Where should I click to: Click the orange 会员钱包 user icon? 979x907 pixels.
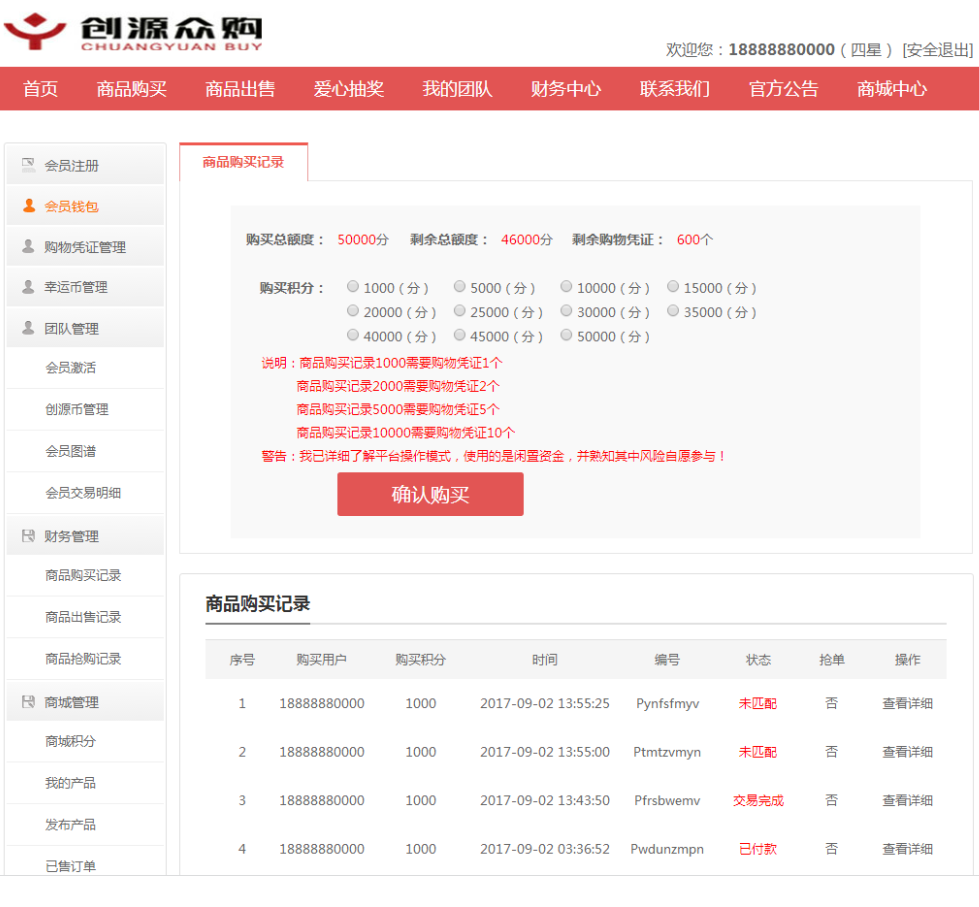click(28, 206)
